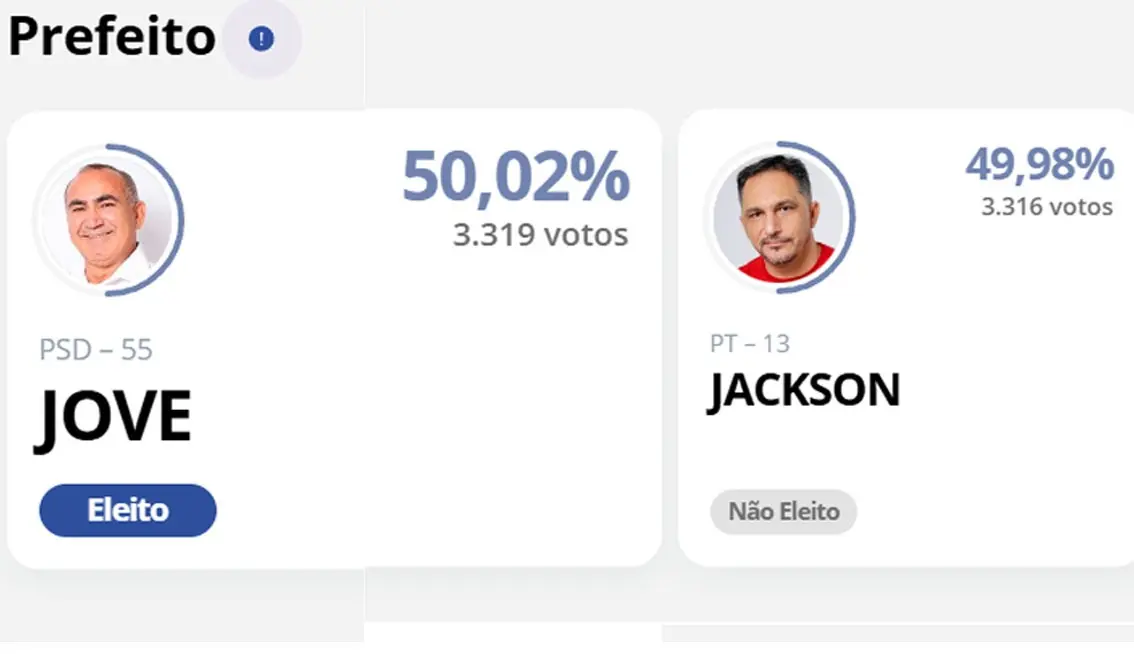Viewport: 1134px width, 654px height.
Task: Open Jackson's candidate photo
Action: pos(776,218)
